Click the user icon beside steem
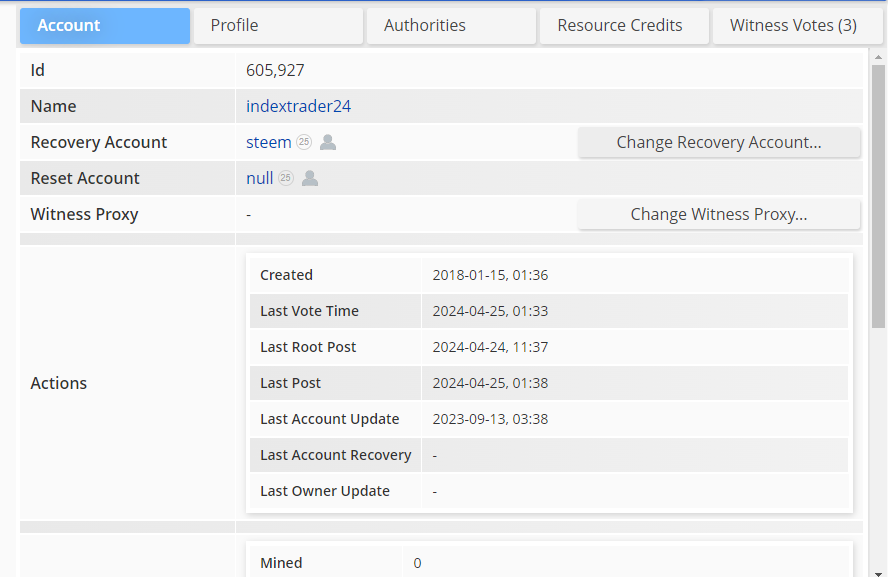This screenshot has height=577, width=888. 328,142
